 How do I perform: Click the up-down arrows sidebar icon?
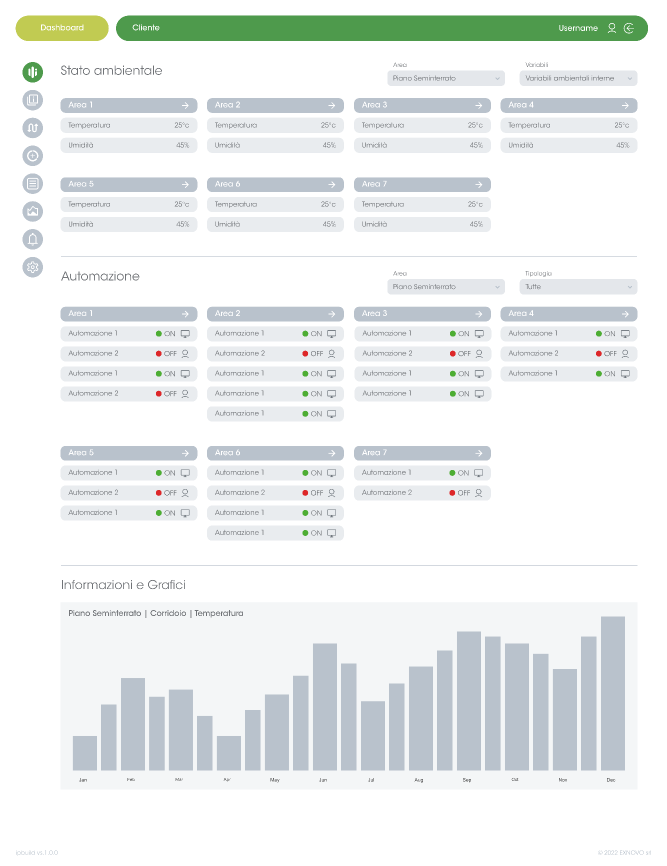33,128
